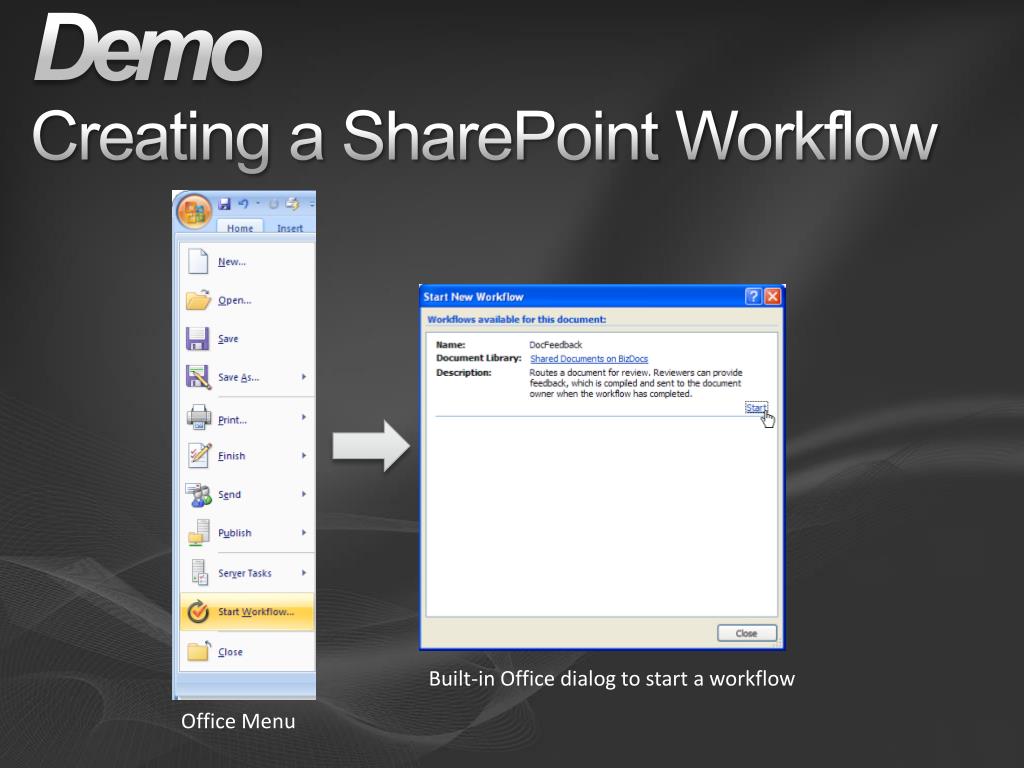This screenshot has width=1024, height=768.
Task: Expand the Print submenu arrow
Action: (x=304, y=417)
